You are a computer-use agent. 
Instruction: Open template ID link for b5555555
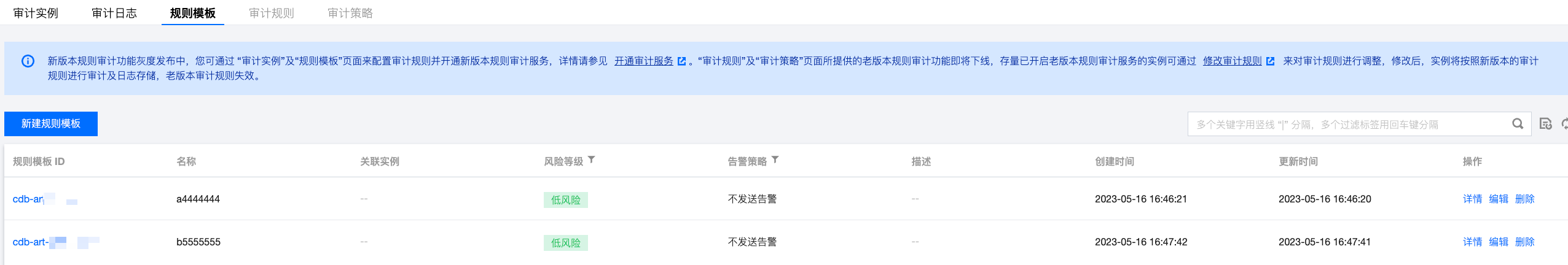coord(31,242)
